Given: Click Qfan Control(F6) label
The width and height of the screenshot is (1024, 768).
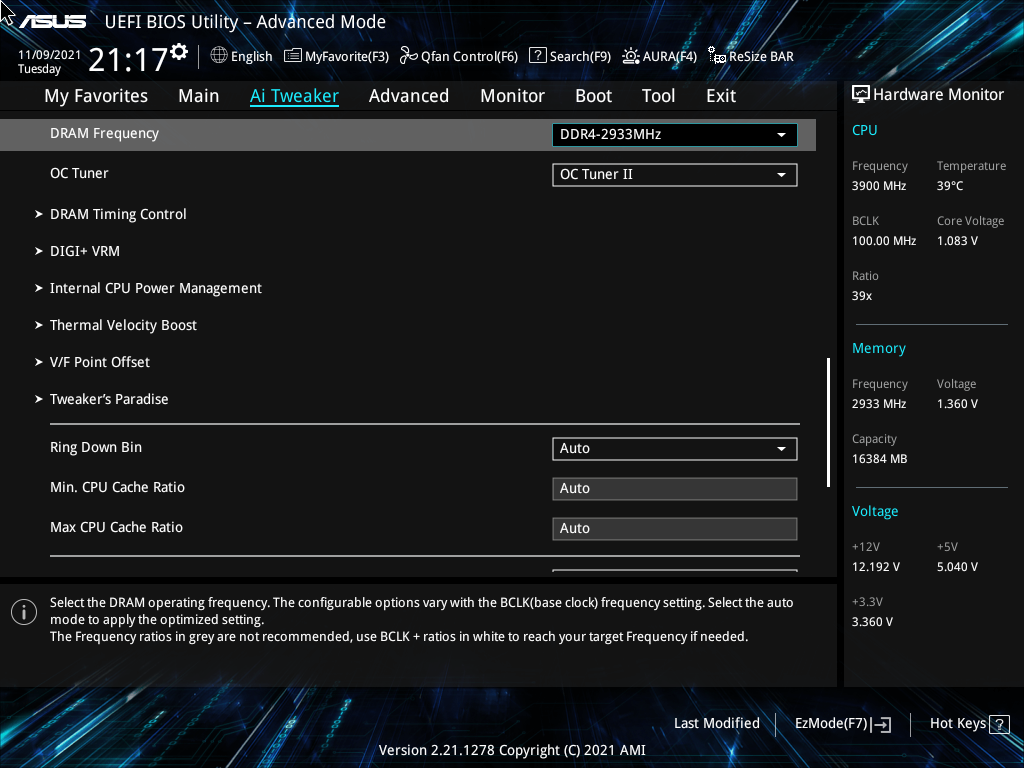Looking at the screenshot, I should pos(470,57).
